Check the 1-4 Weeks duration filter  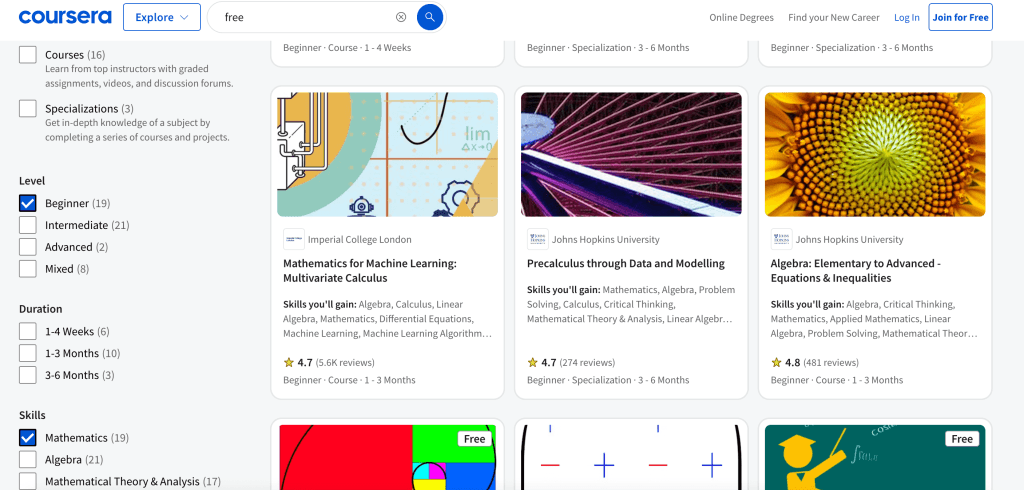tap(28, 331)
